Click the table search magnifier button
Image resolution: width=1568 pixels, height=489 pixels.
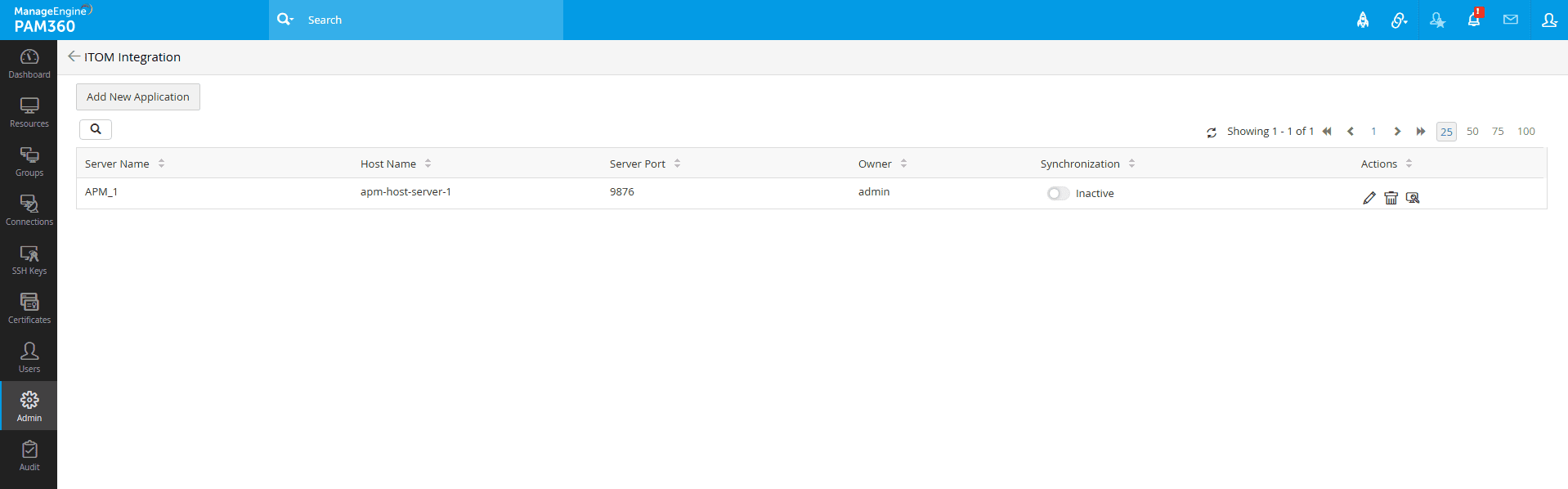96,129
